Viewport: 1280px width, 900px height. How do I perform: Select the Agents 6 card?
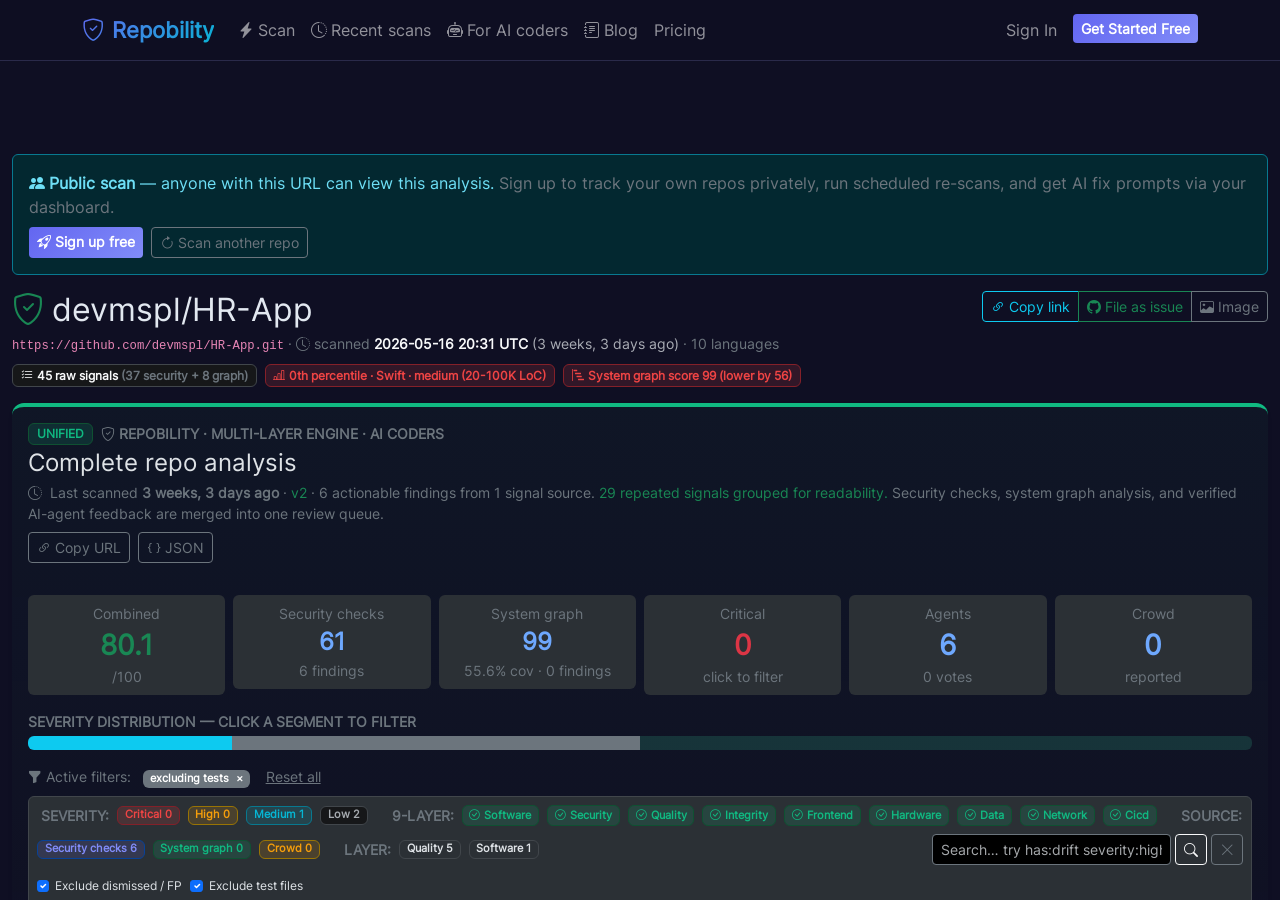click(x=948, y=645)
